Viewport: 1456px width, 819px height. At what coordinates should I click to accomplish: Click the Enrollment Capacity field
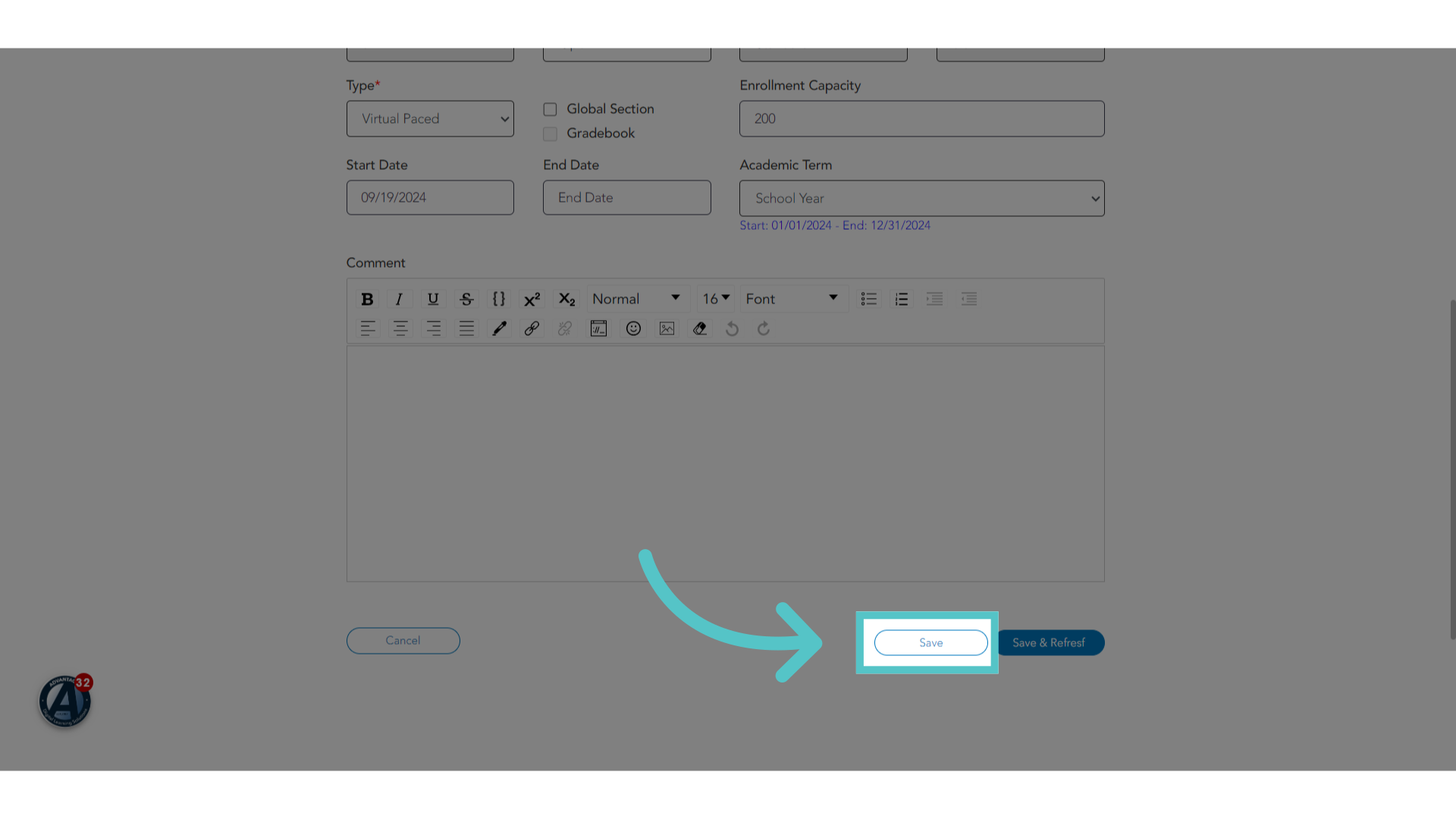tap(921, 118)
